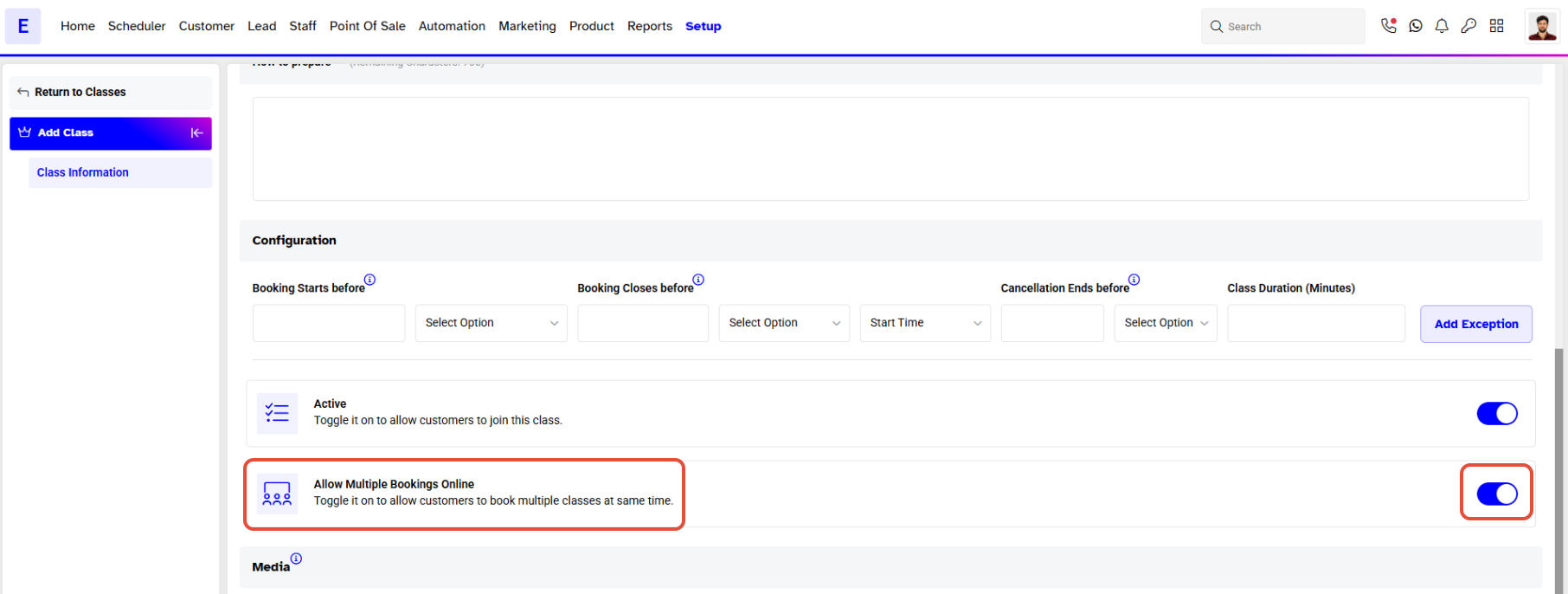The image size is (1568, 594).
Task: Disable Allow Multiple Bookings Online toggle
Action: (x=1497, y=494)
